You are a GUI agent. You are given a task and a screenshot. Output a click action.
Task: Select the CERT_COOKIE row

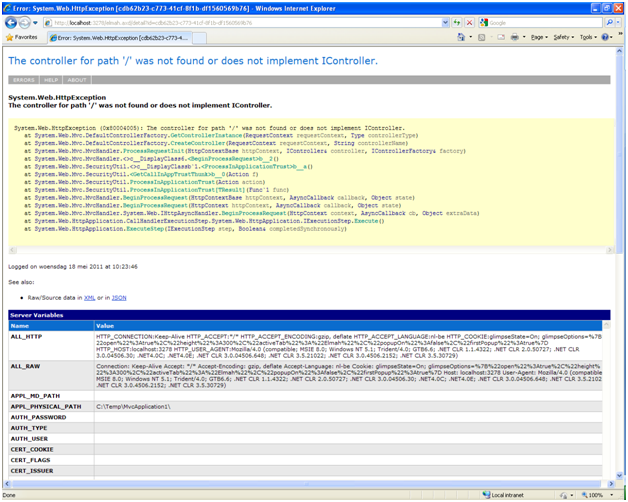(x=305, y=450)
